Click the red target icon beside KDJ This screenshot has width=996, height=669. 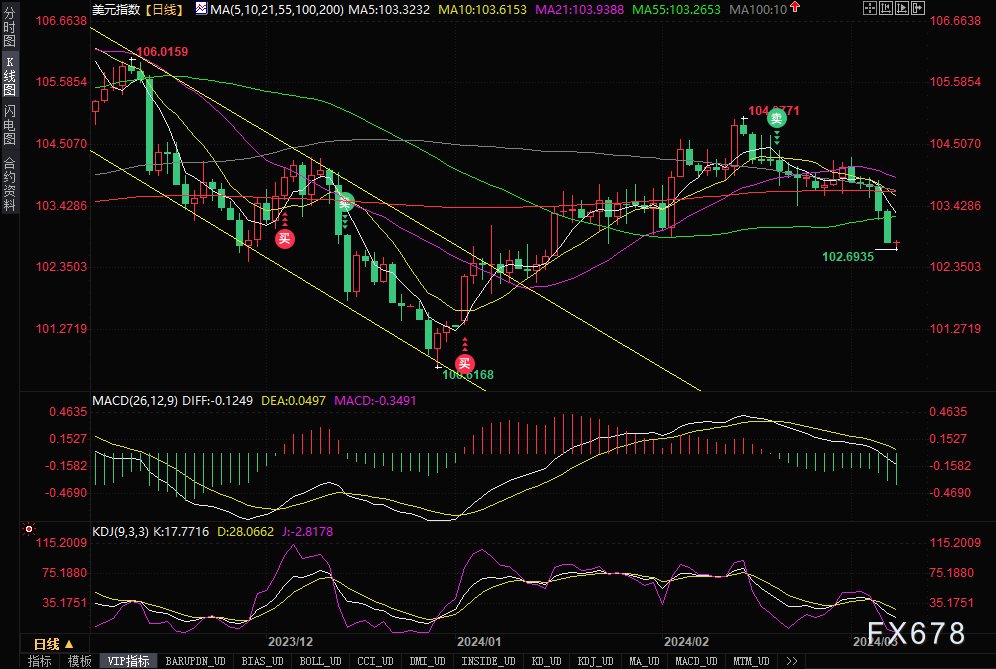point(29,529)
